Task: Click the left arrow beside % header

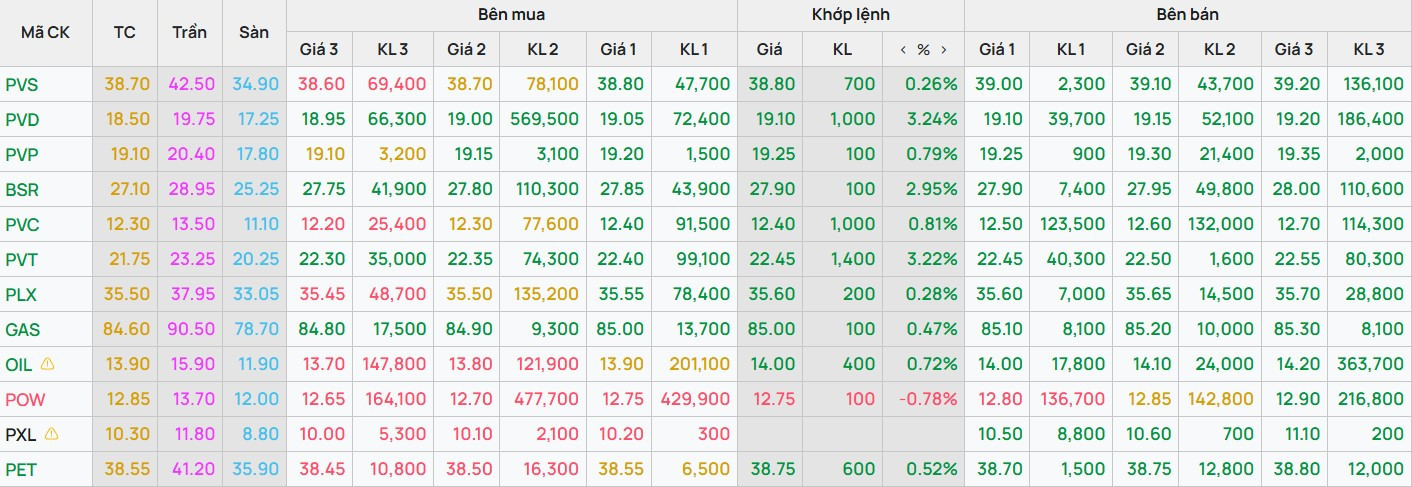Action: point(903,49)
